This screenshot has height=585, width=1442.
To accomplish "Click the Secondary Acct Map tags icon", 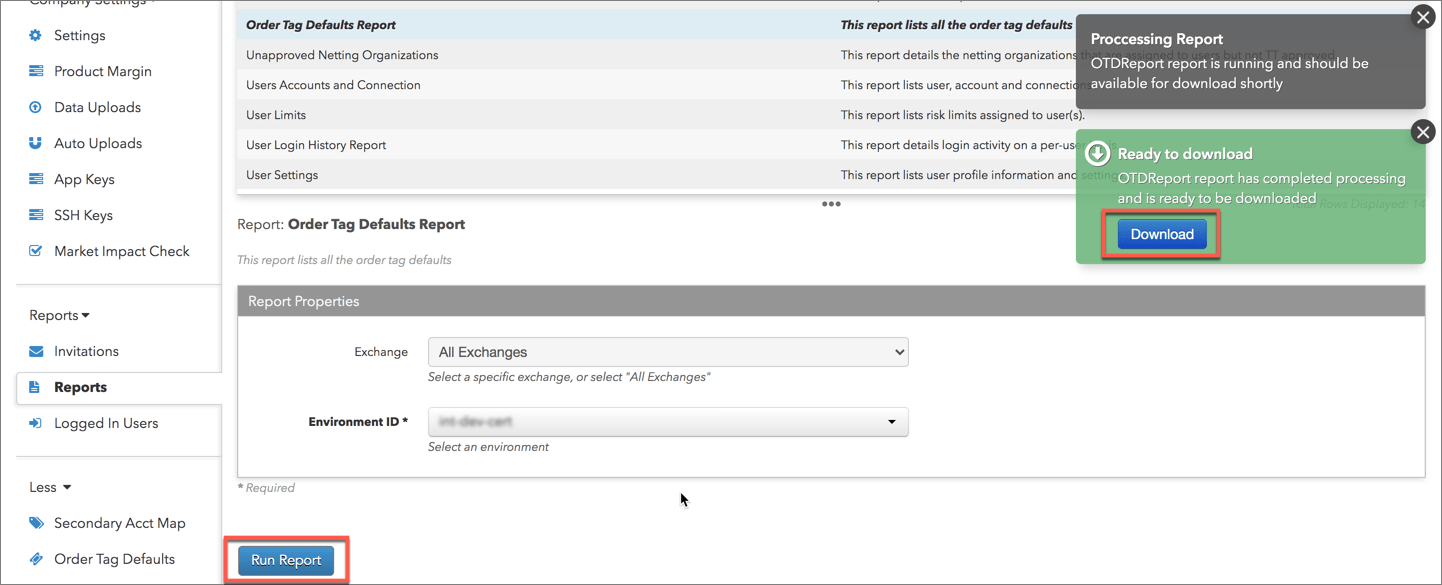I will 36,523.
